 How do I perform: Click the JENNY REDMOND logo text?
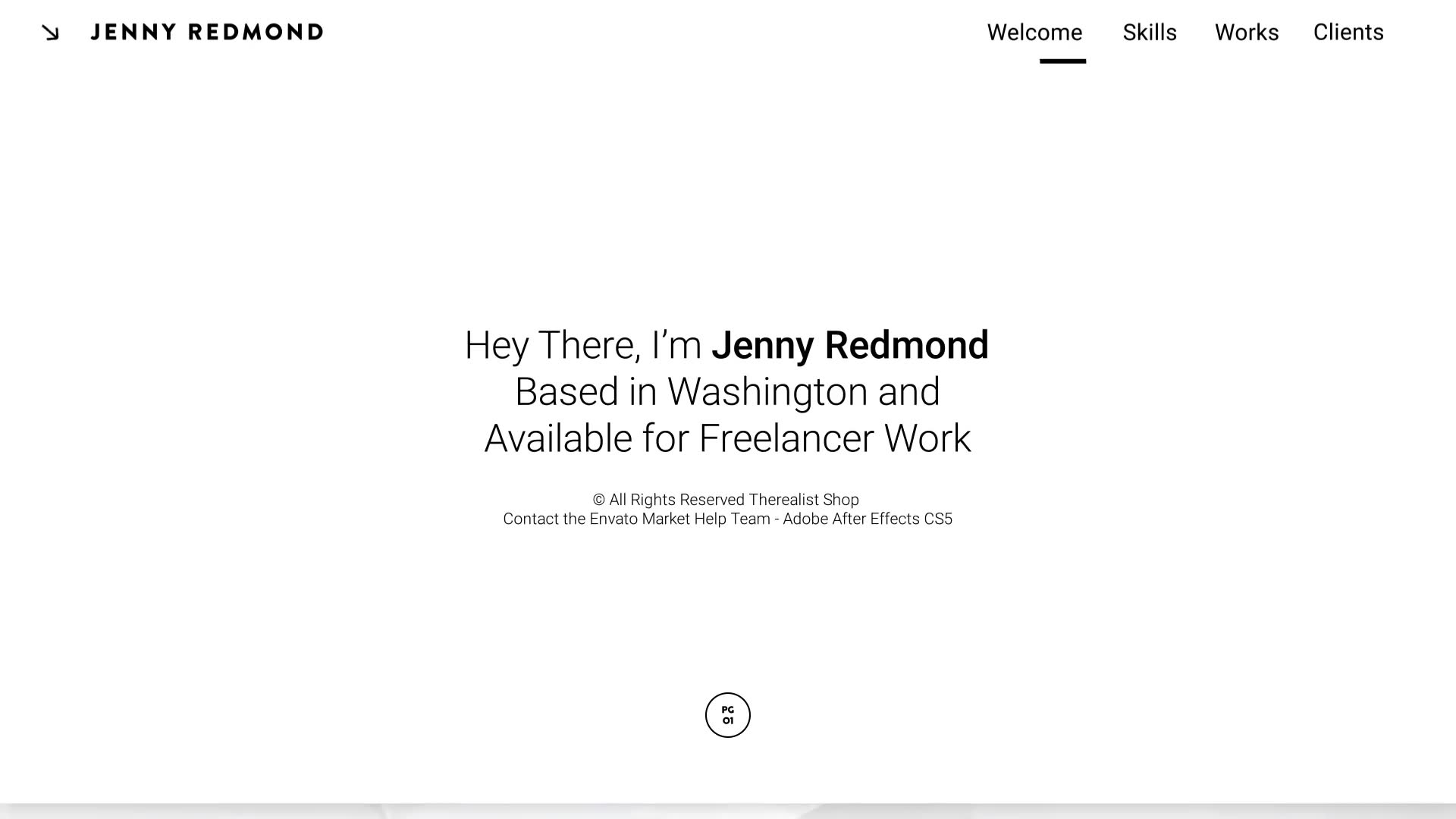point(207,32)
